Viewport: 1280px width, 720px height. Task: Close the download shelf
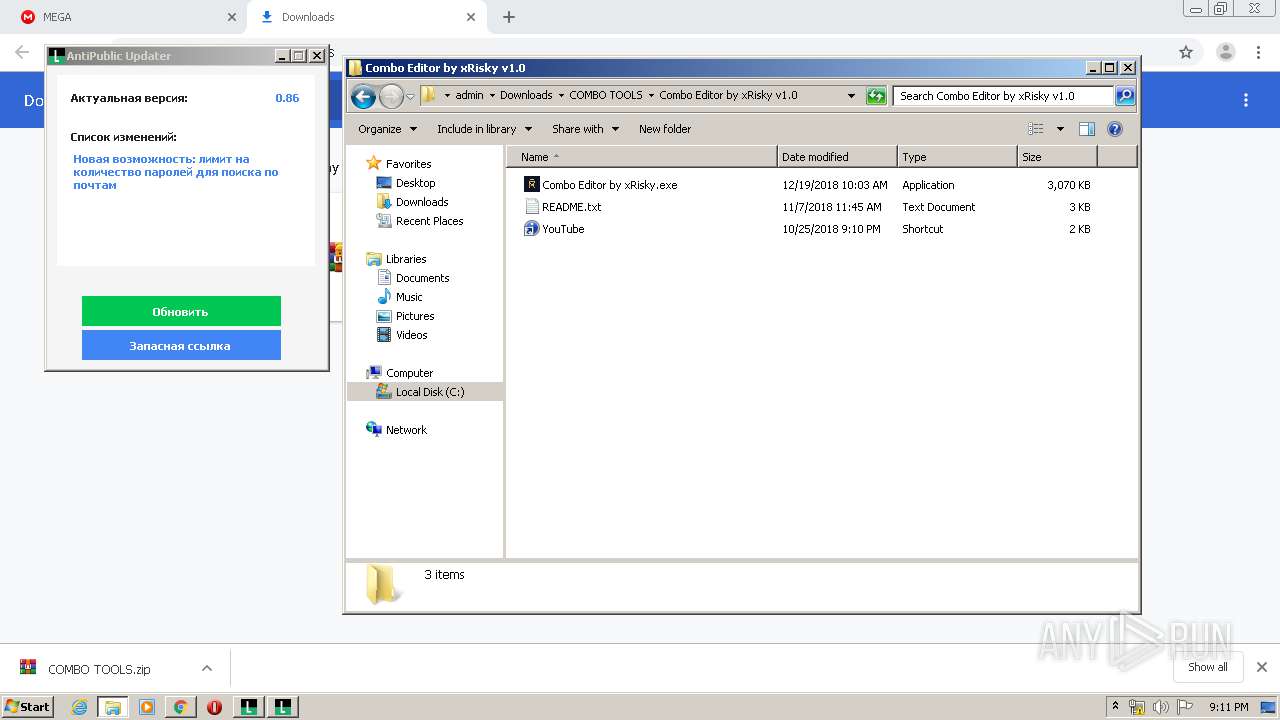[1262, 667]
